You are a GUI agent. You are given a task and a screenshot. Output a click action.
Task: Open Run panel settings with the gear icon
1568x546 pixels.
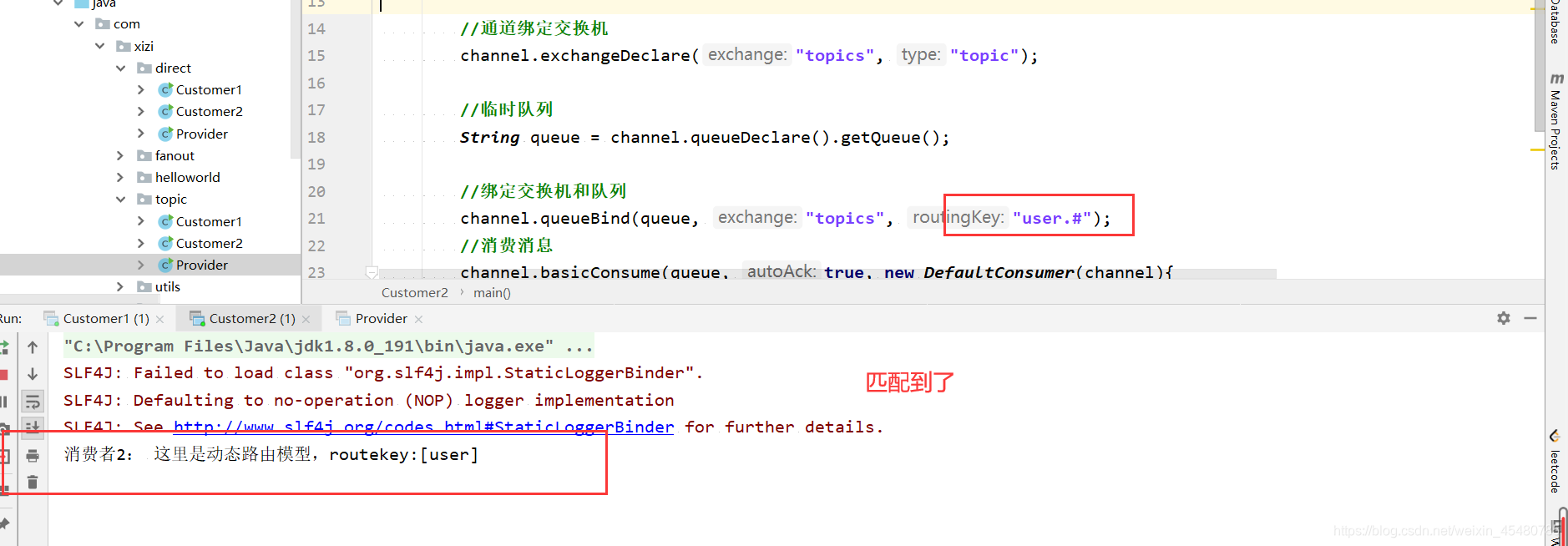(x=1504, y=318)
